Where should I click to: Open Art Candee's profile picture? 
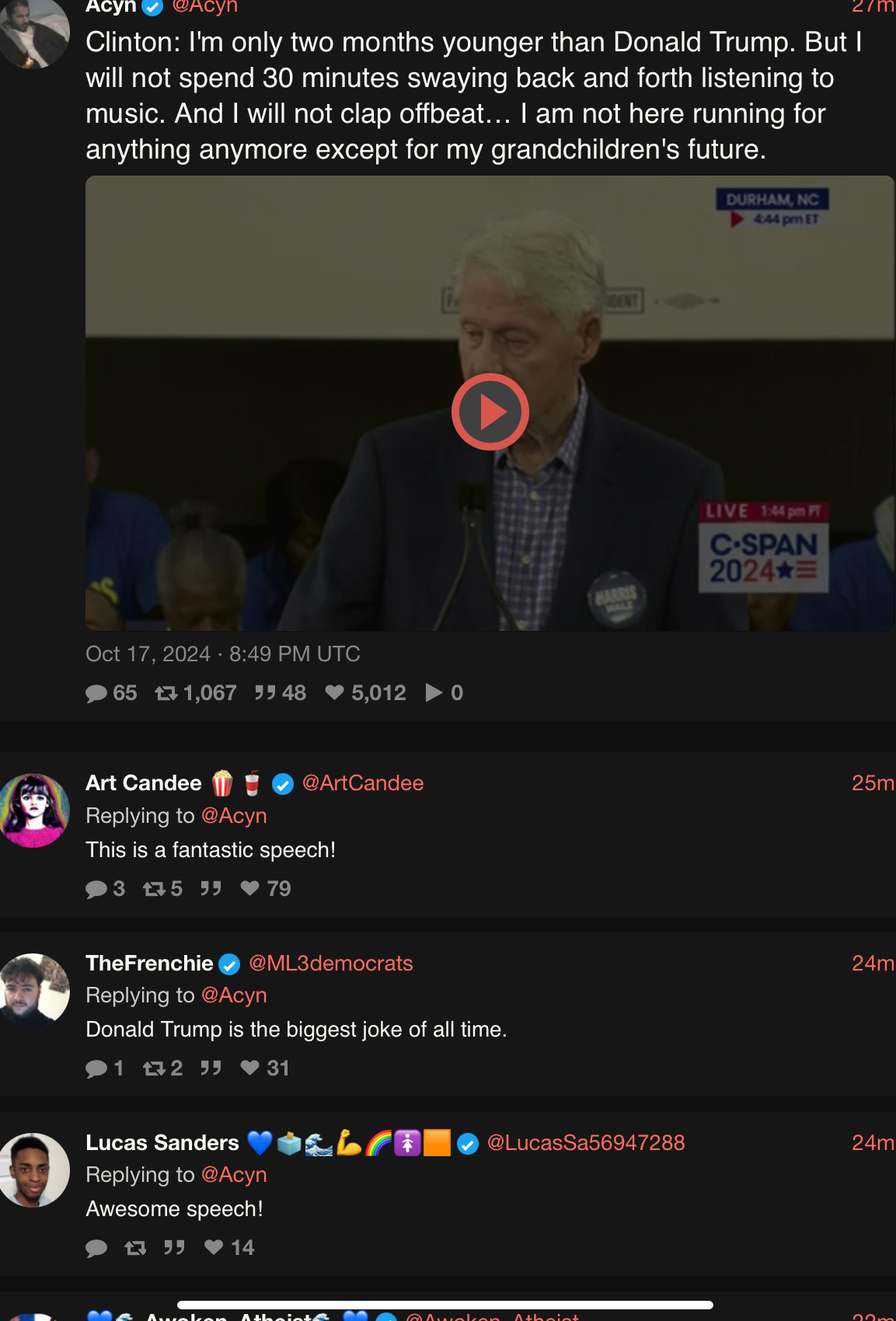pos(33,810)
